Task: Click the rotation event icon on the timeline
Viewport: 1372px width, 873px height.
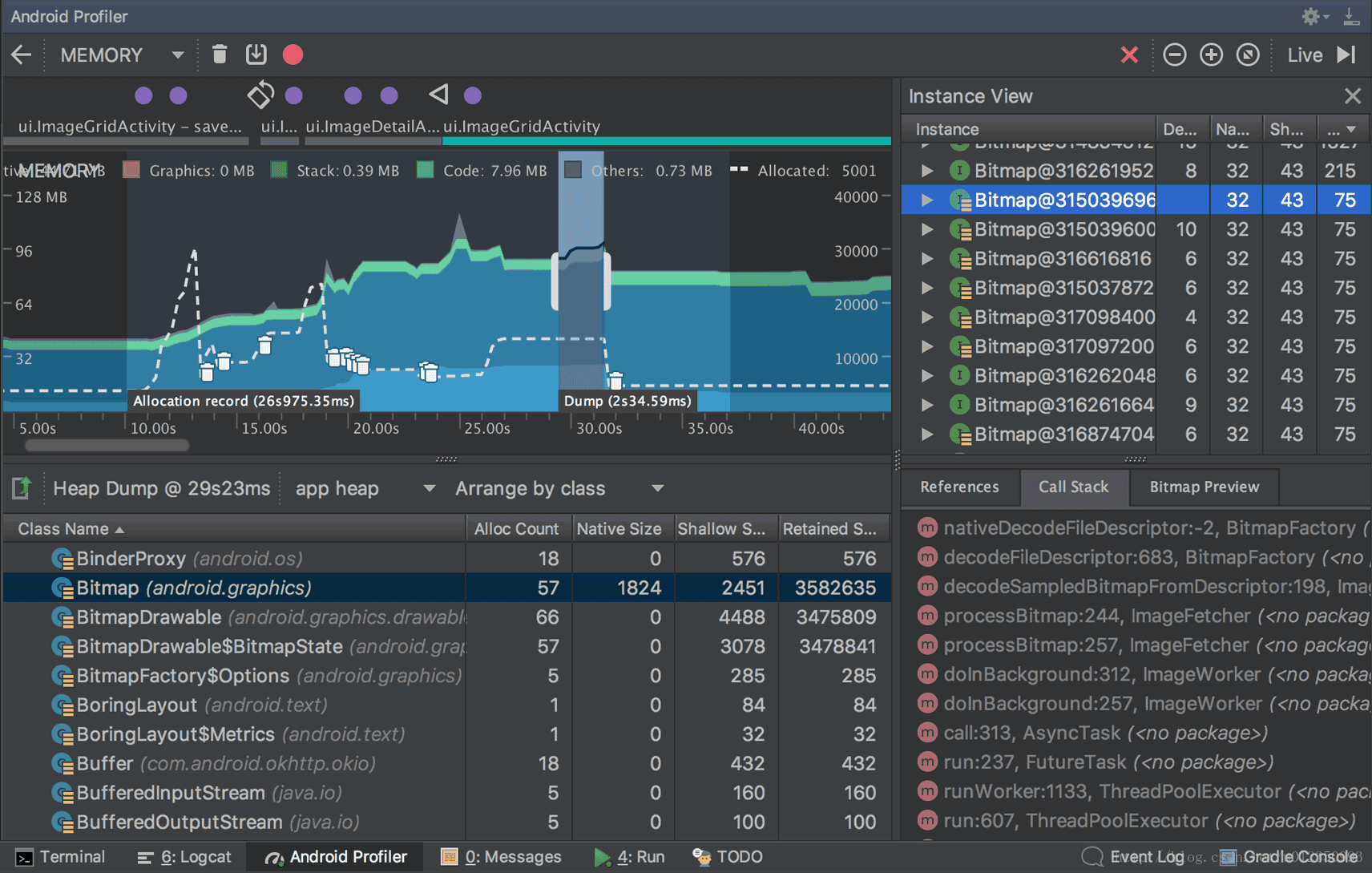Action: [x=260, y=95]
